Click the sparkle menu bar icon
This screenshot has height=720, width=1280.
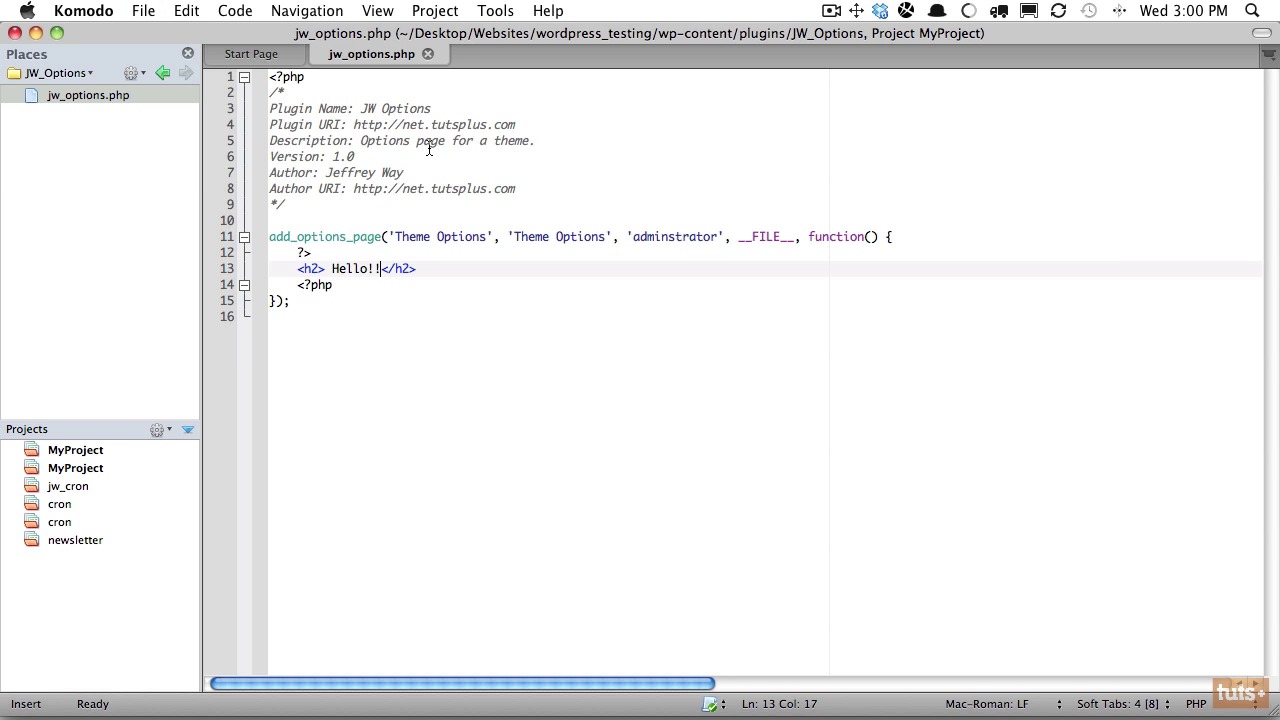(1119, 11)
